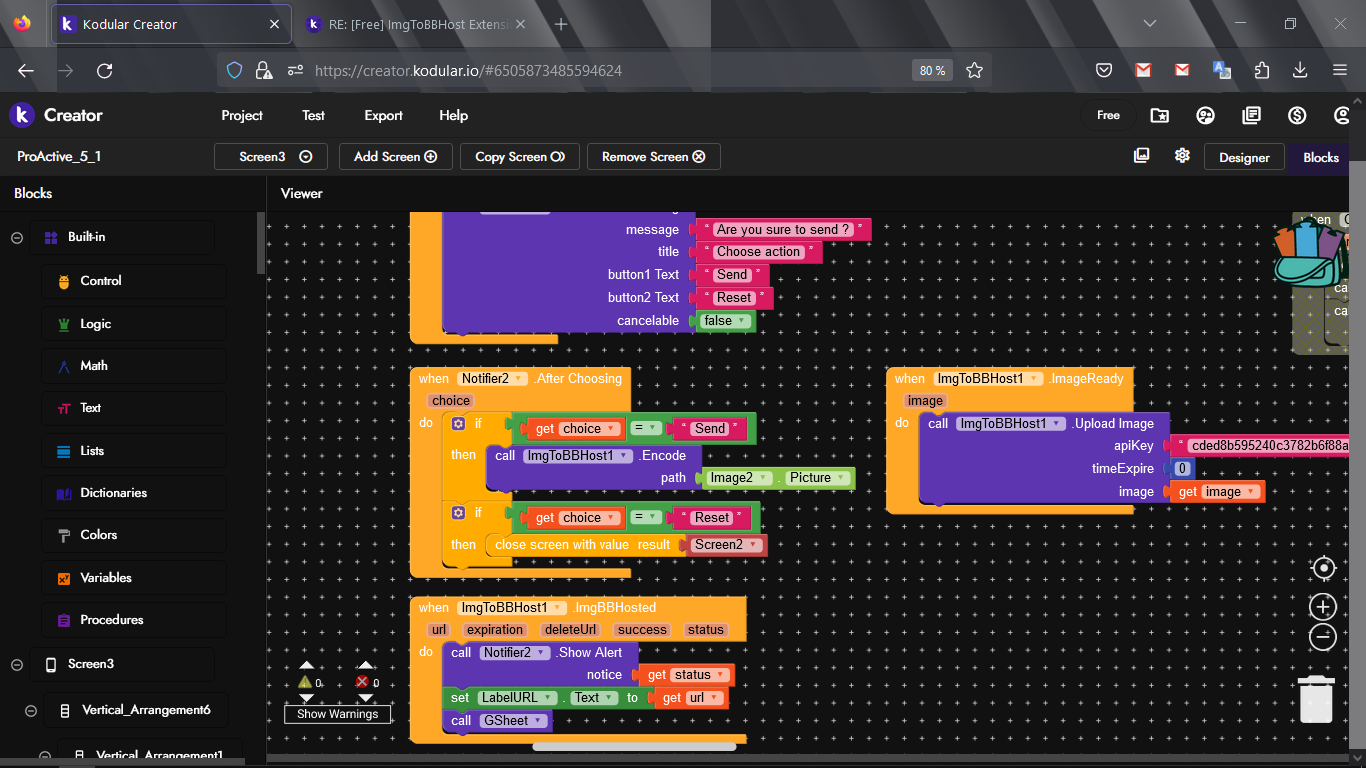Open the Project menu

242,115
